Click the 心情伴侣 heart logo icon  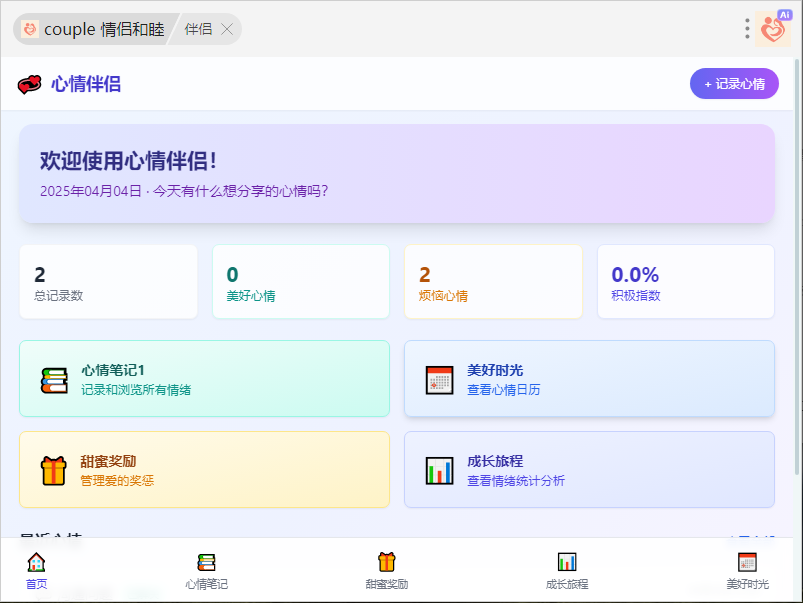tap(29, 84)
